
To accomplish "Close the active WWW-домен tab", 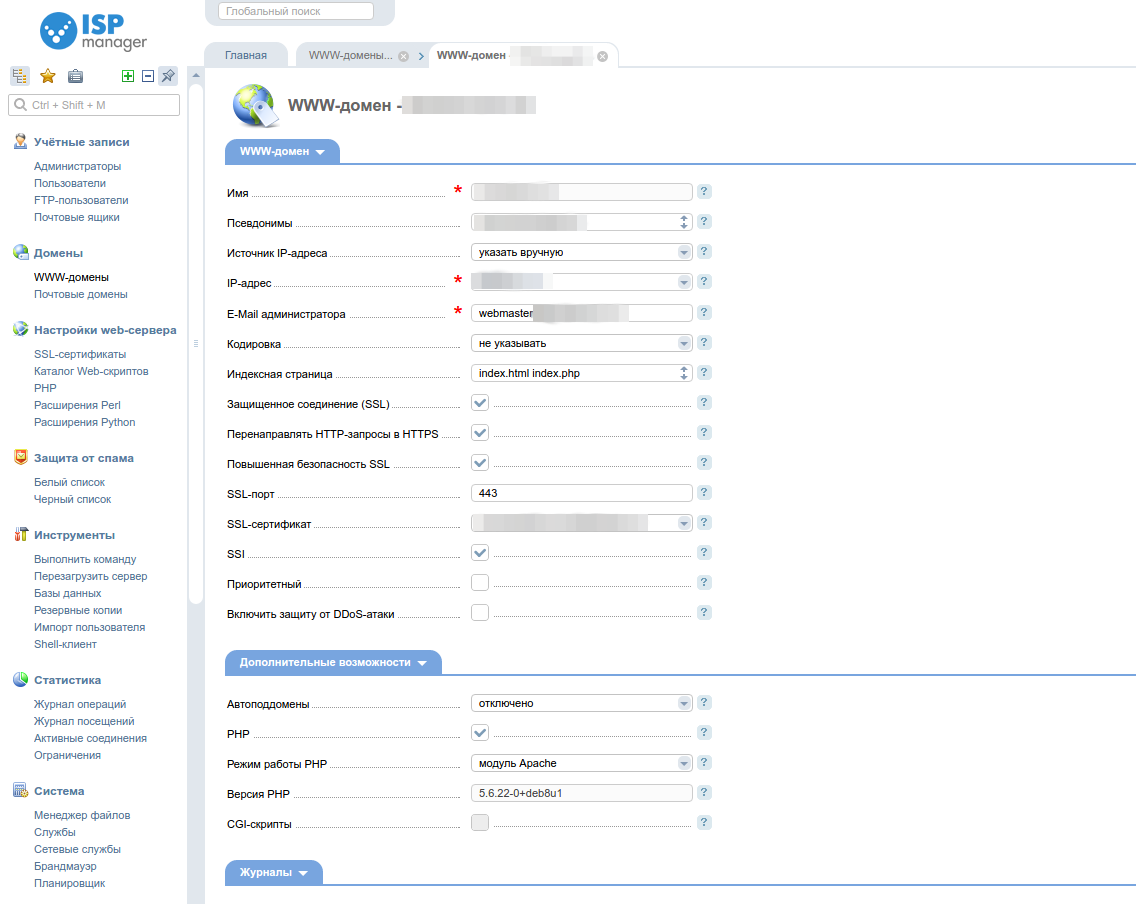I will click(602, 56).
